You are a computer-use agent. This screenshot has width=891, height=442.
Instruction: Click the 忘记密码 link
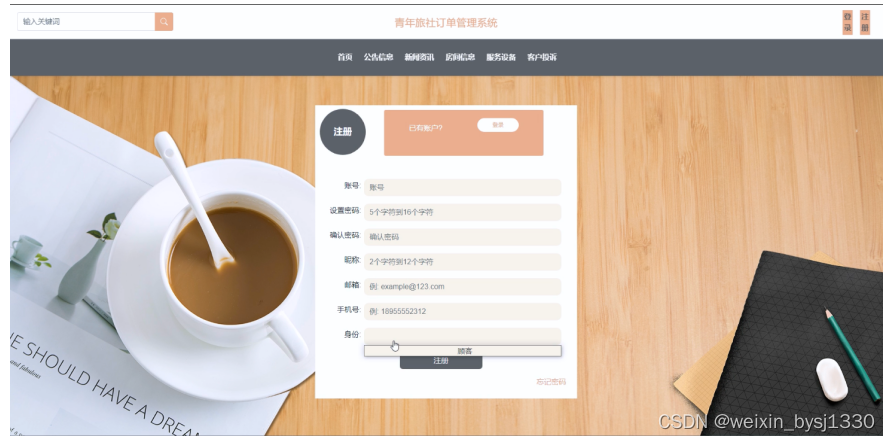tap(551, 382)
